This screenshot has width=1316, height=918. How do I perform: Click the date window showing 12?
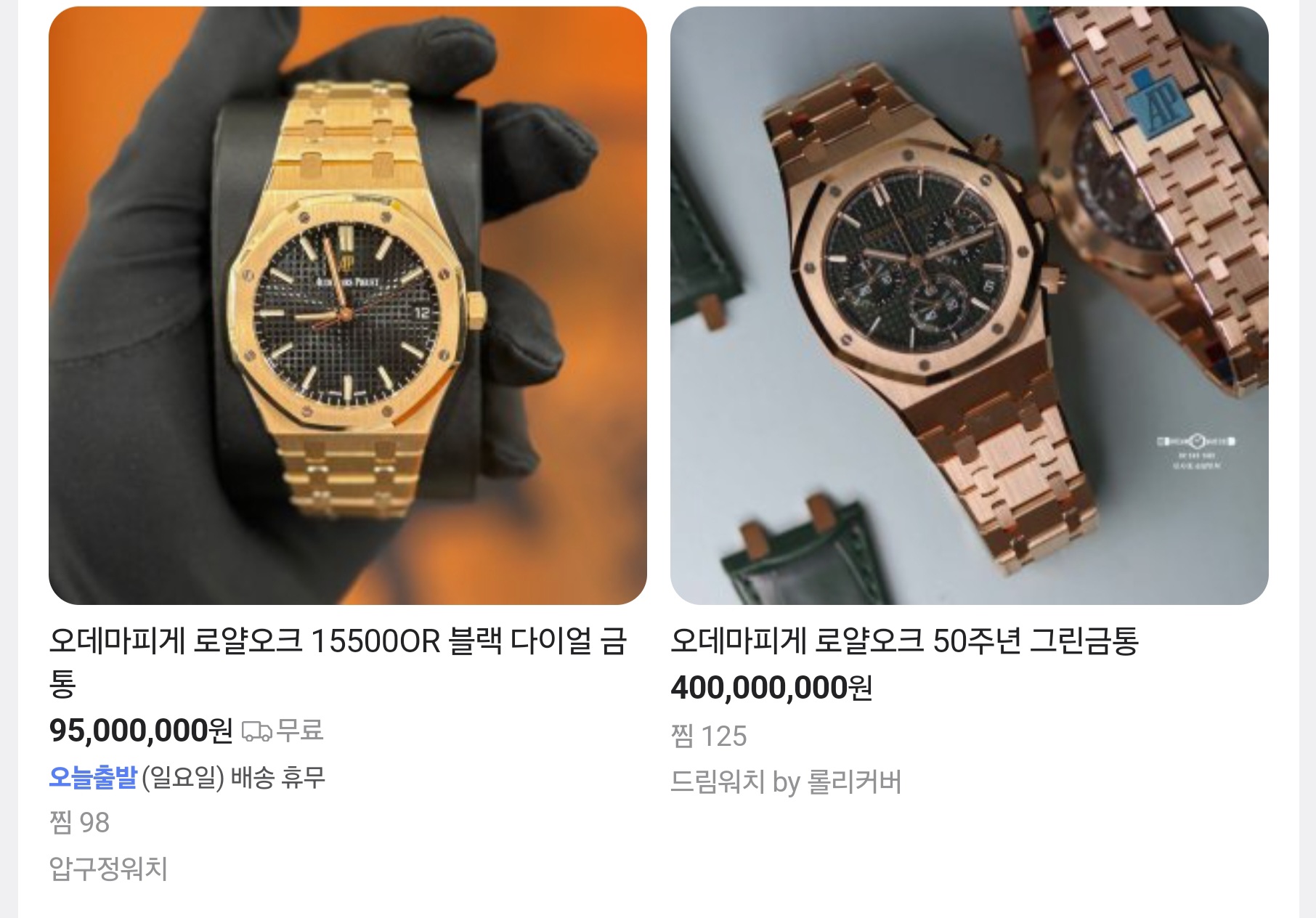(x=421, y=312)
